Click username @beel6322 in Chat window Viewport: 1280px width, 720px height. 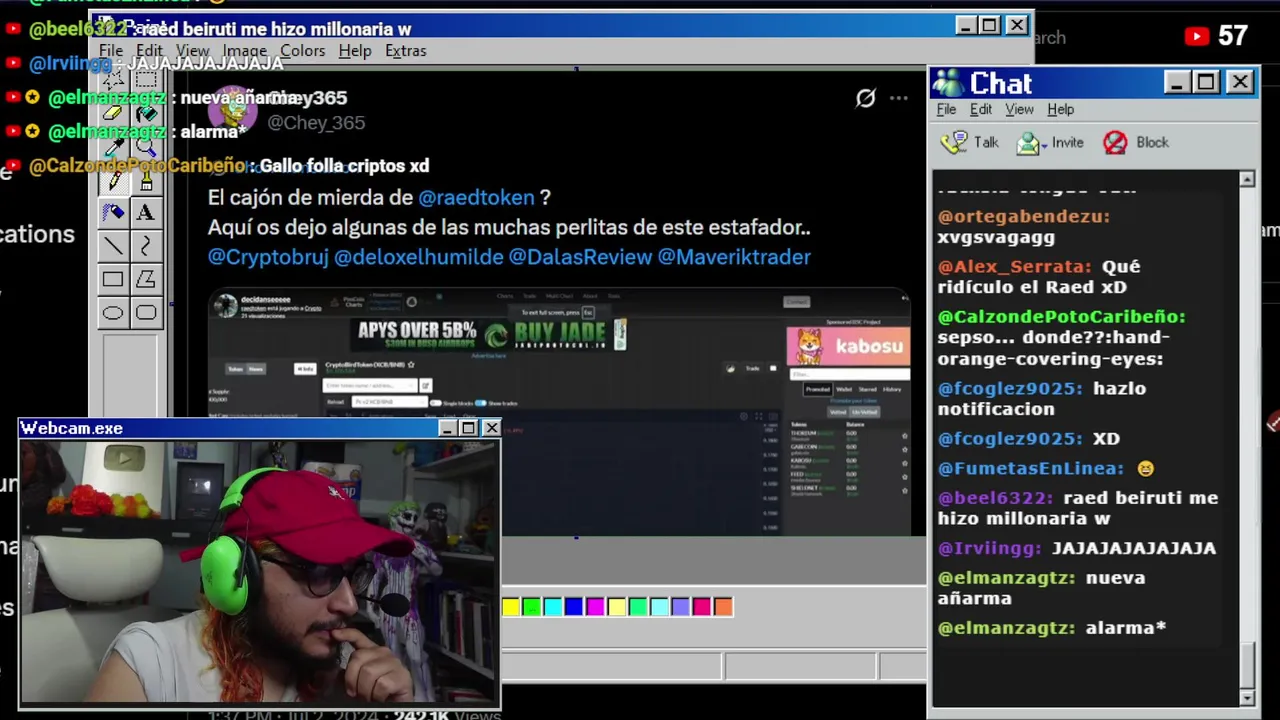tap(995, 498)
